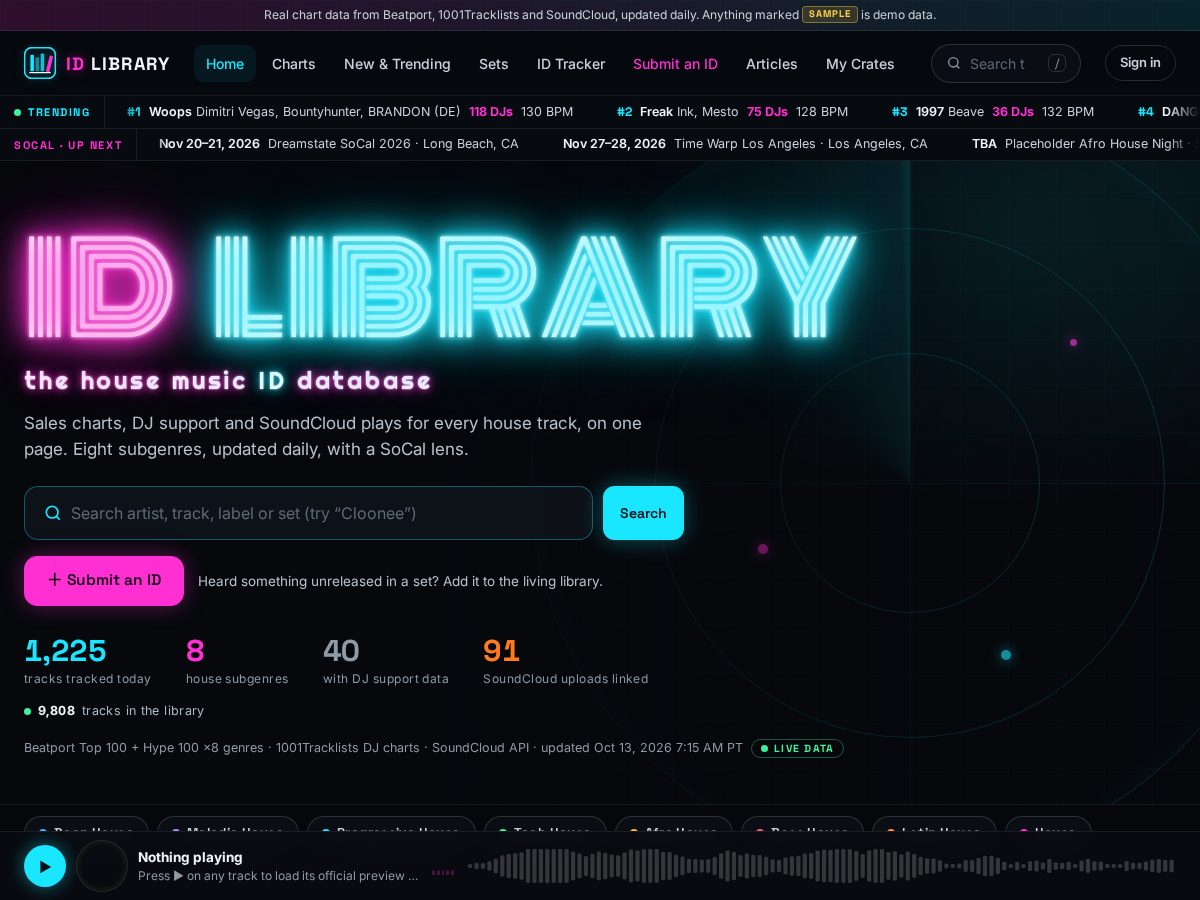Click the Nov 27–28, 2026 event date

coord(614,144)
